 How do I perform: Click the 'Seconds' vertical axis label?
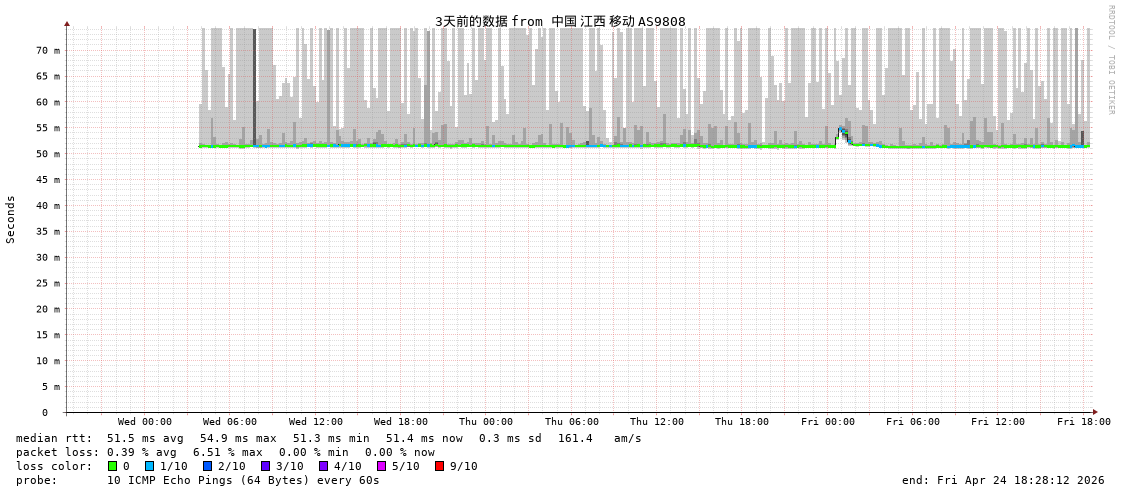coord(11,219)
